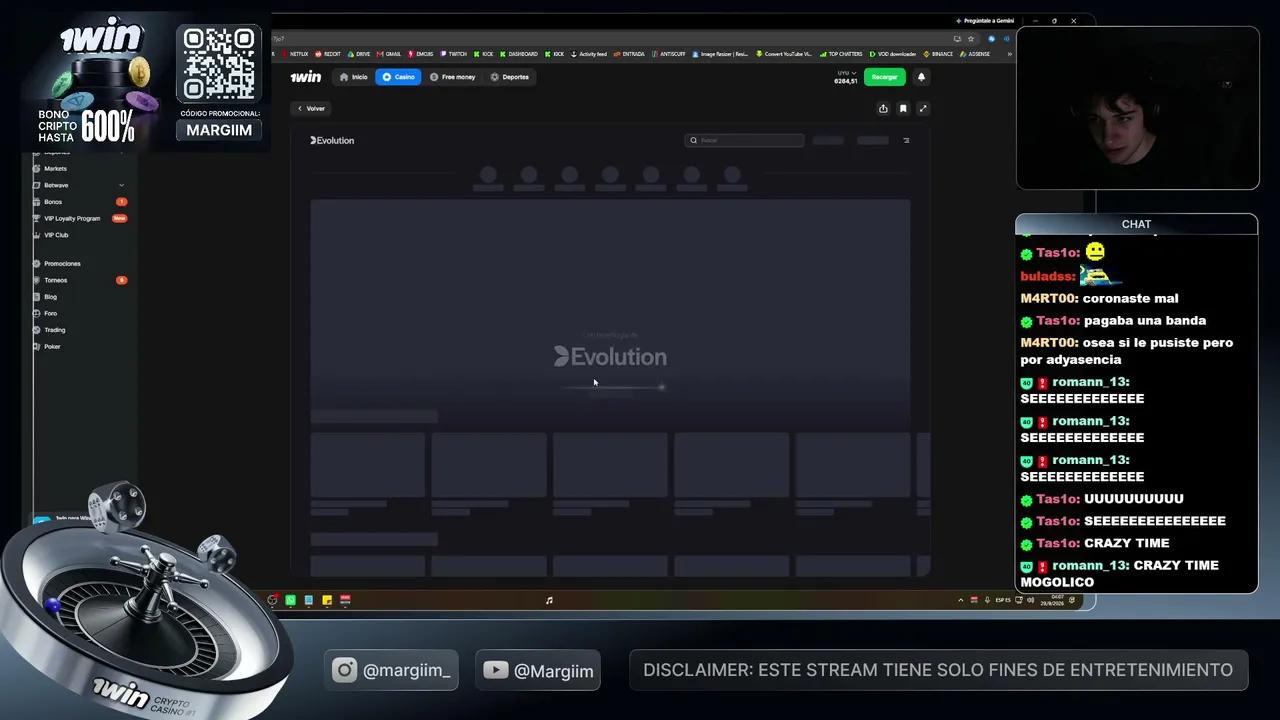Expand the Betwave sidebar chevron

point(122,185)
